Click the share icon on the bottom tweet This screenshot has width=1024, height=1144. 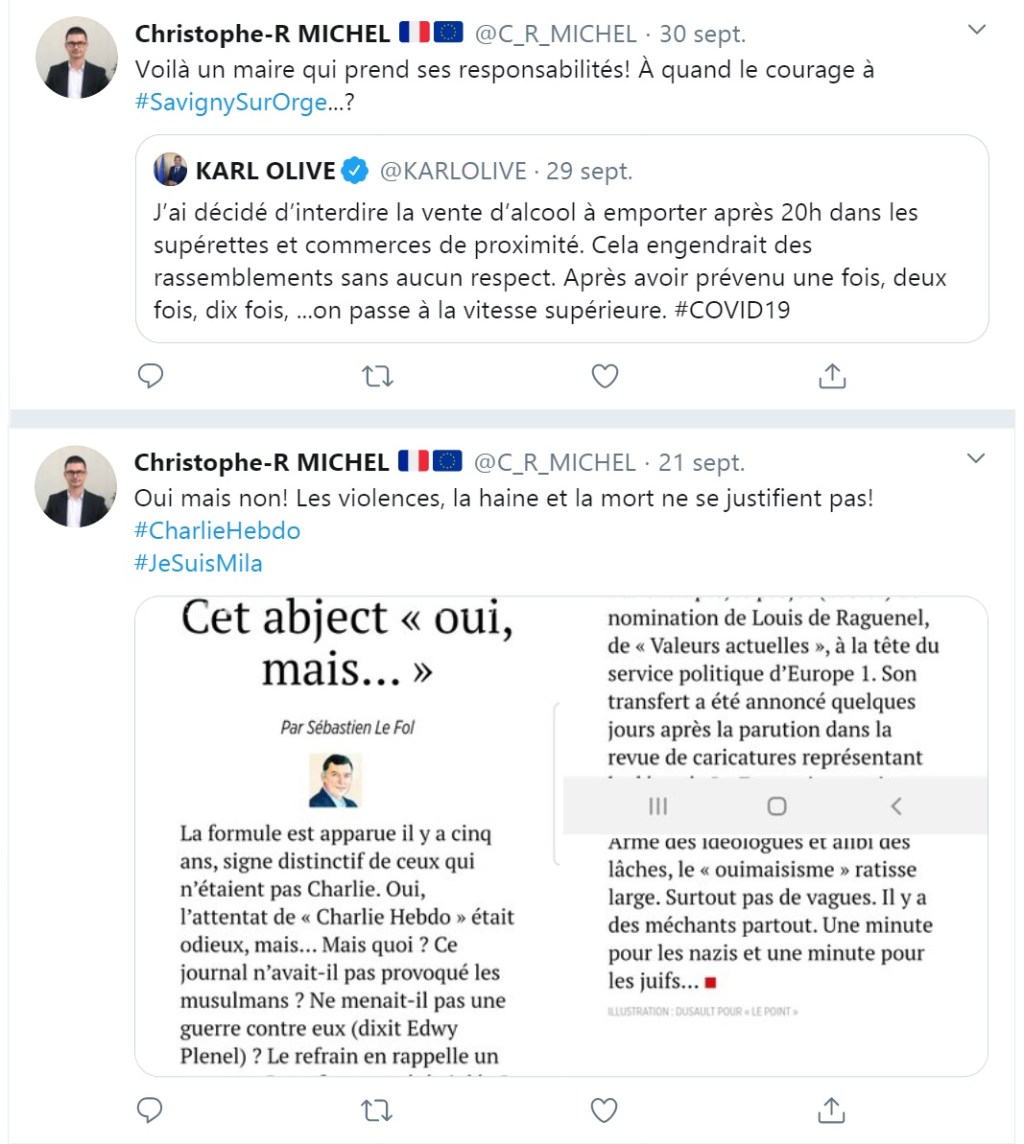coord(830,1110)
